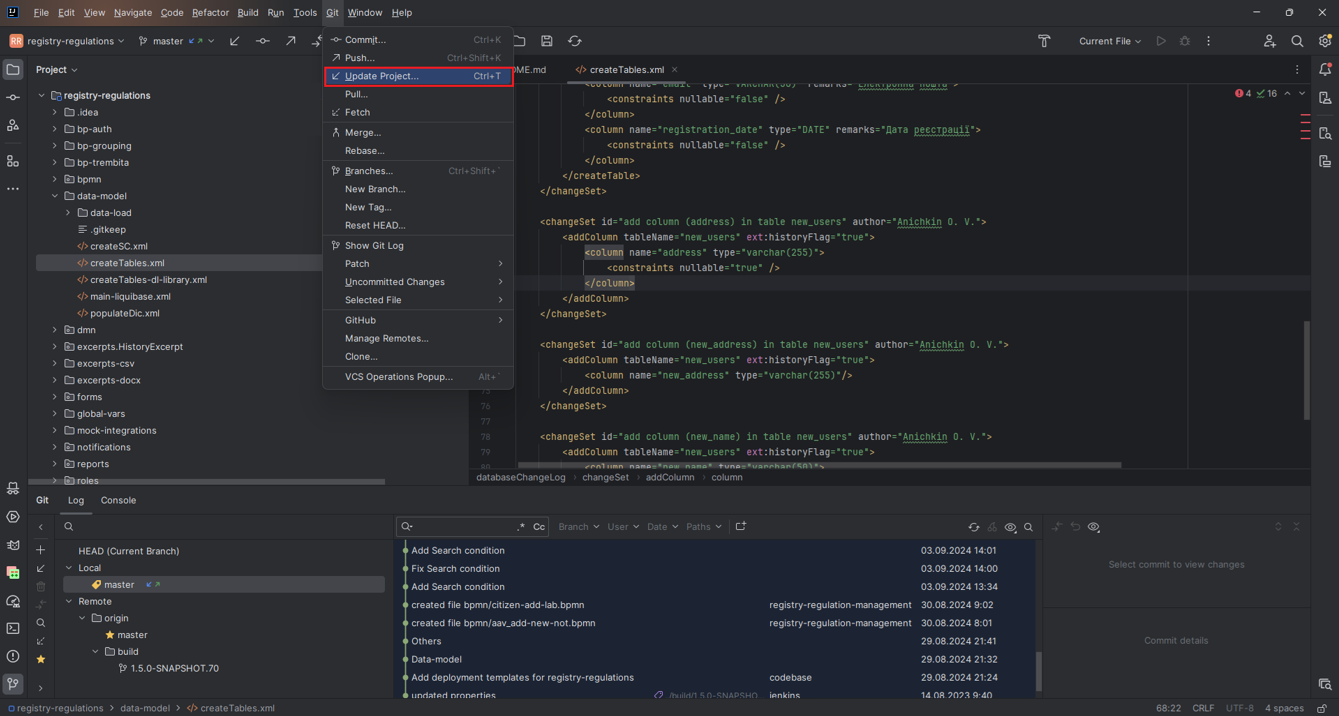
Task: Click the Code With Me icon
Action: coord(1269,41)
